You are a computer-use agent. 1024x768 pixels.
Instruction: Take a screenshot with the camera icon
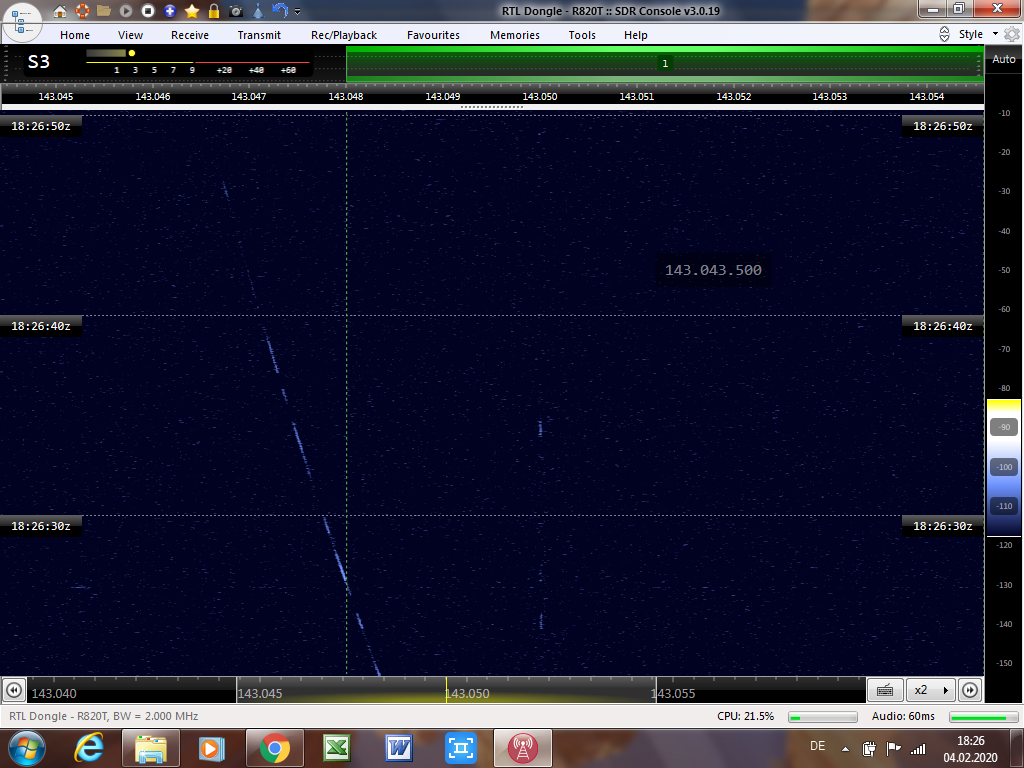236,11
